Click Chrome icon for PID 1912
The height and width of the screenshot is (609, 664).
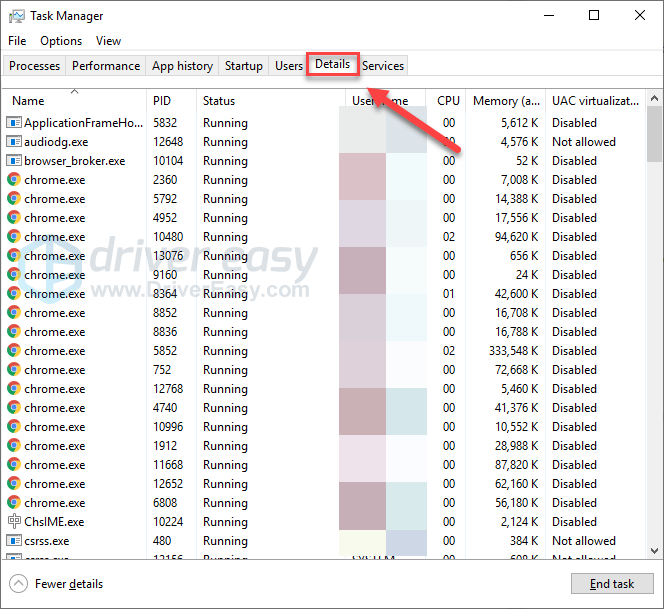14,446
